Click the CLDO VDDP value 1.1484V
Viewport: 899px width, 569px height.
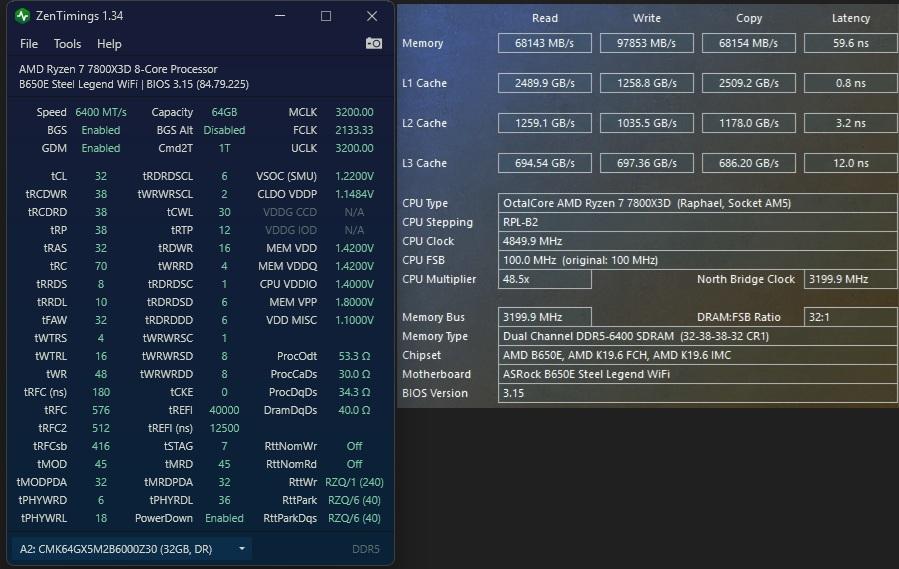pyautogui.click(x=354, y=194)
